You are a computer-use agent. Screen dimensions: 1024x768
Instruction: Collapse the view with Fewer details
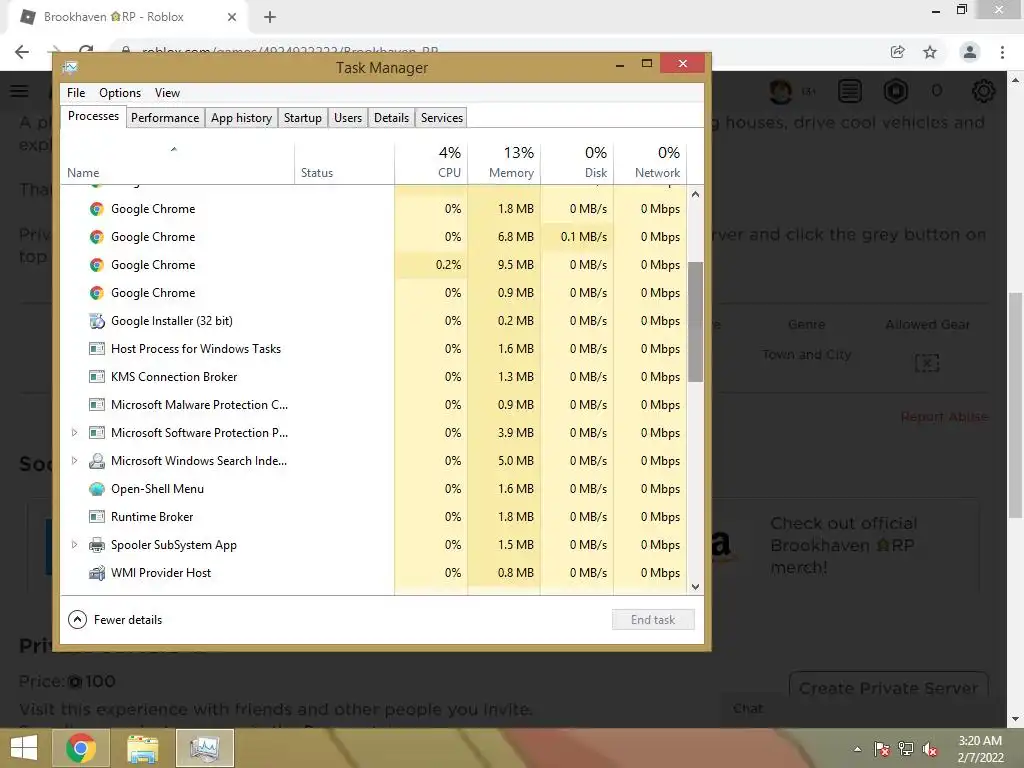115,620
